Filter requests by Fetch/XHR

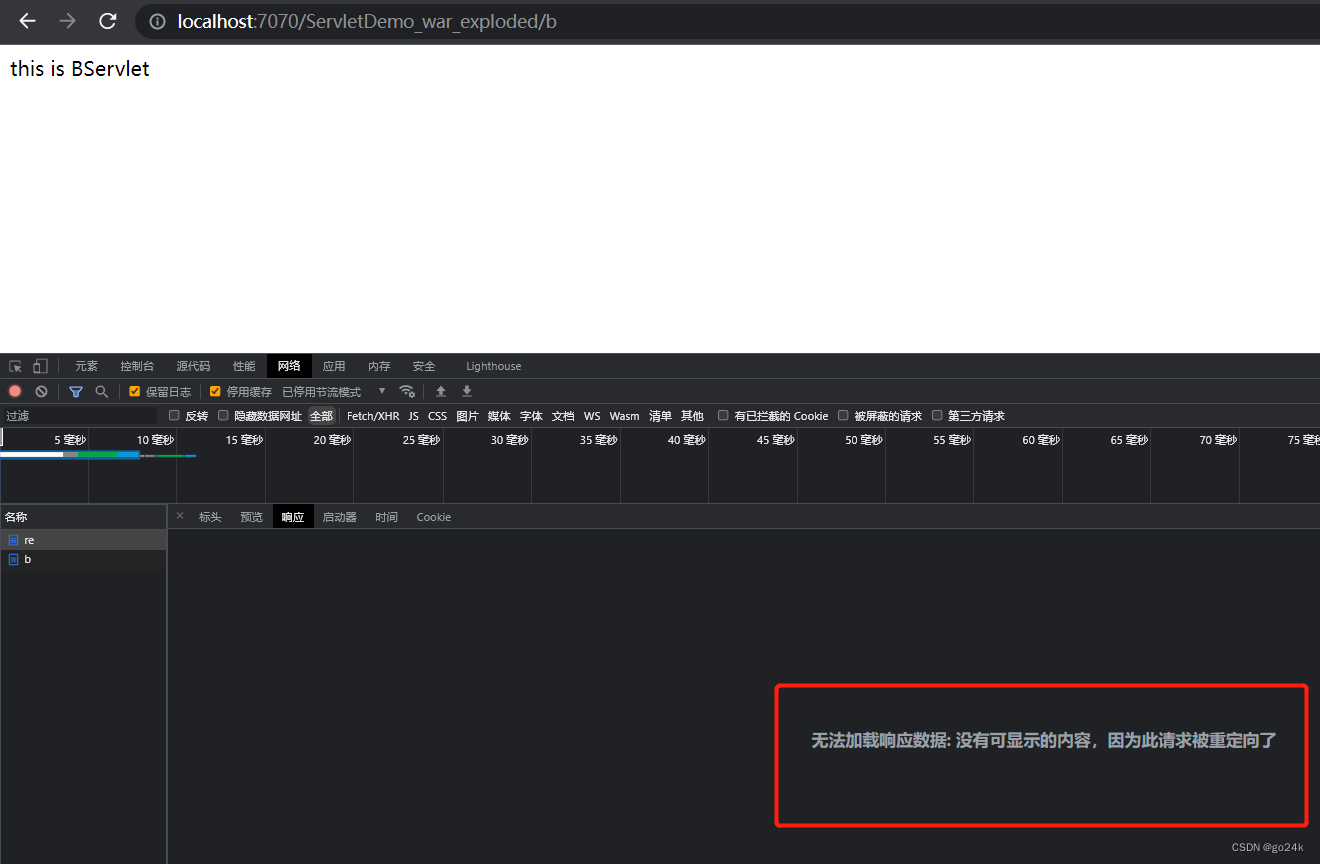point(373,416)
